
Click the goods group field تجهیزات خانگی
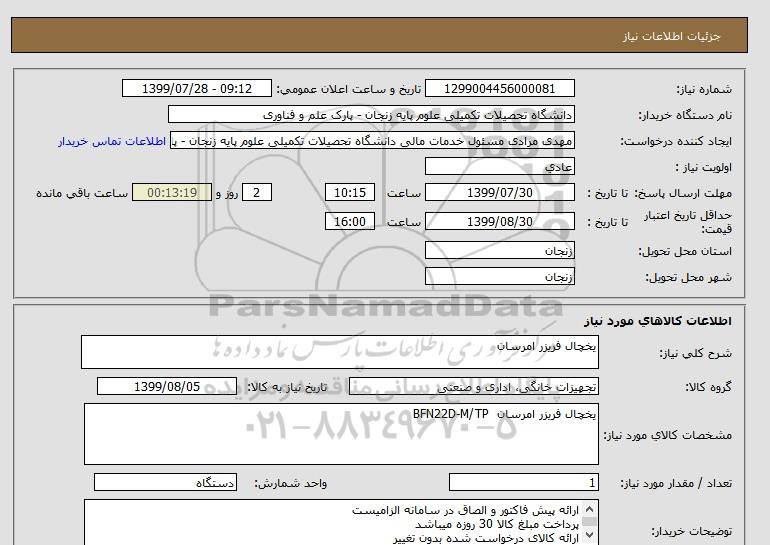[474, 386]
